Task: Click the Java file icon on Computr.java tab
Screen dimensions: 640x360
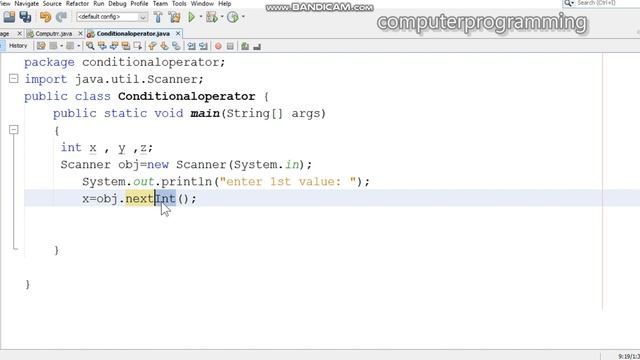Action: 30,33
